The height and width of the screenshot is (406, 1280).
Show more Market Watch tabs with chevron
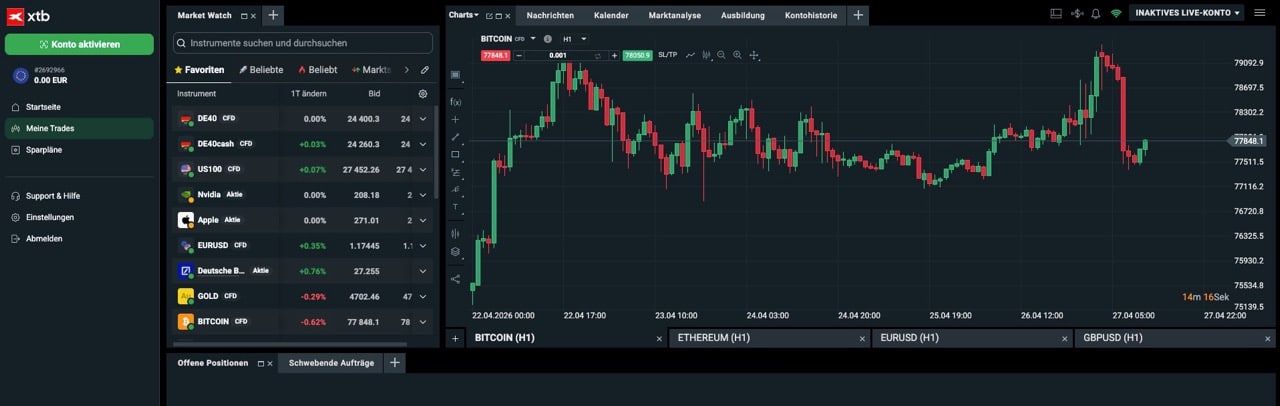(406, 70)
